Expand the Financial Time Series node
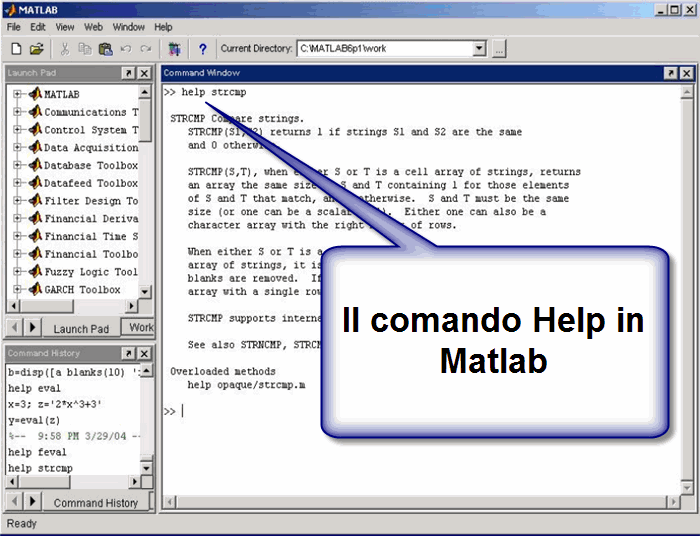This screenshot has width=700, height=536. point(17,236)
